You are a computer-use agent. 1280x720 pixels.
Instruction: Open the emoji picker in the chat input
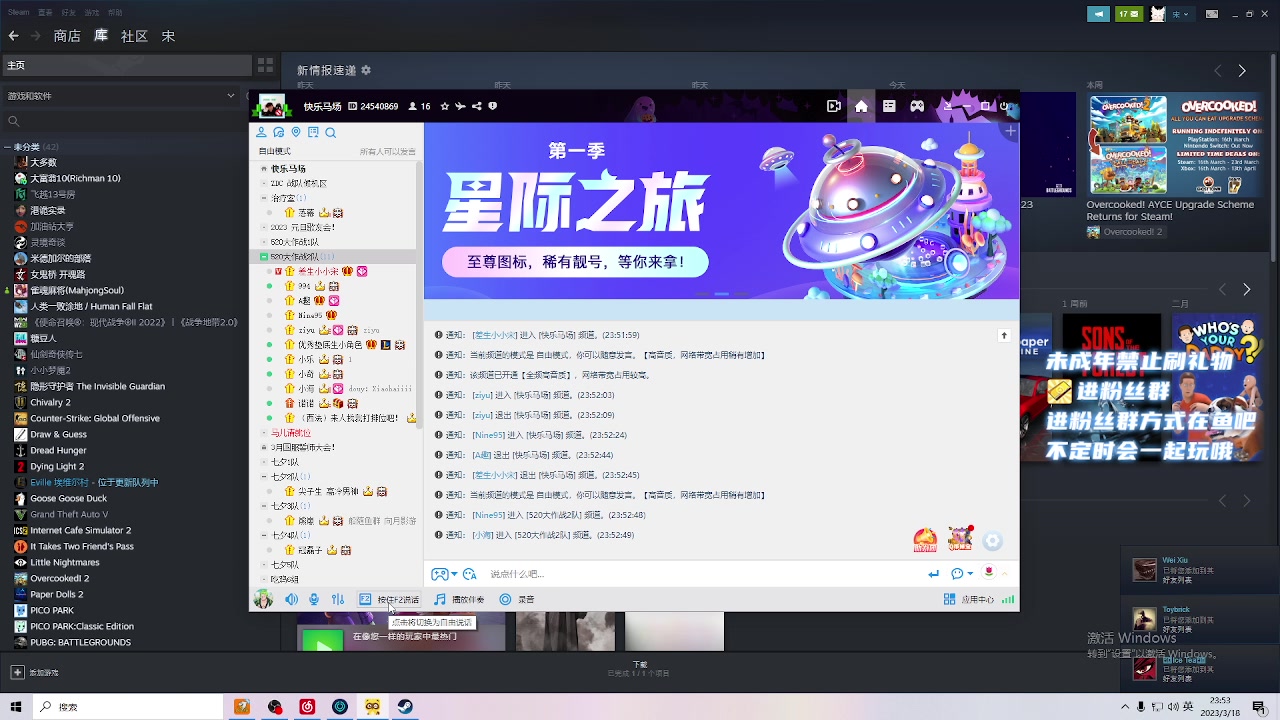[x=438, y=573]
